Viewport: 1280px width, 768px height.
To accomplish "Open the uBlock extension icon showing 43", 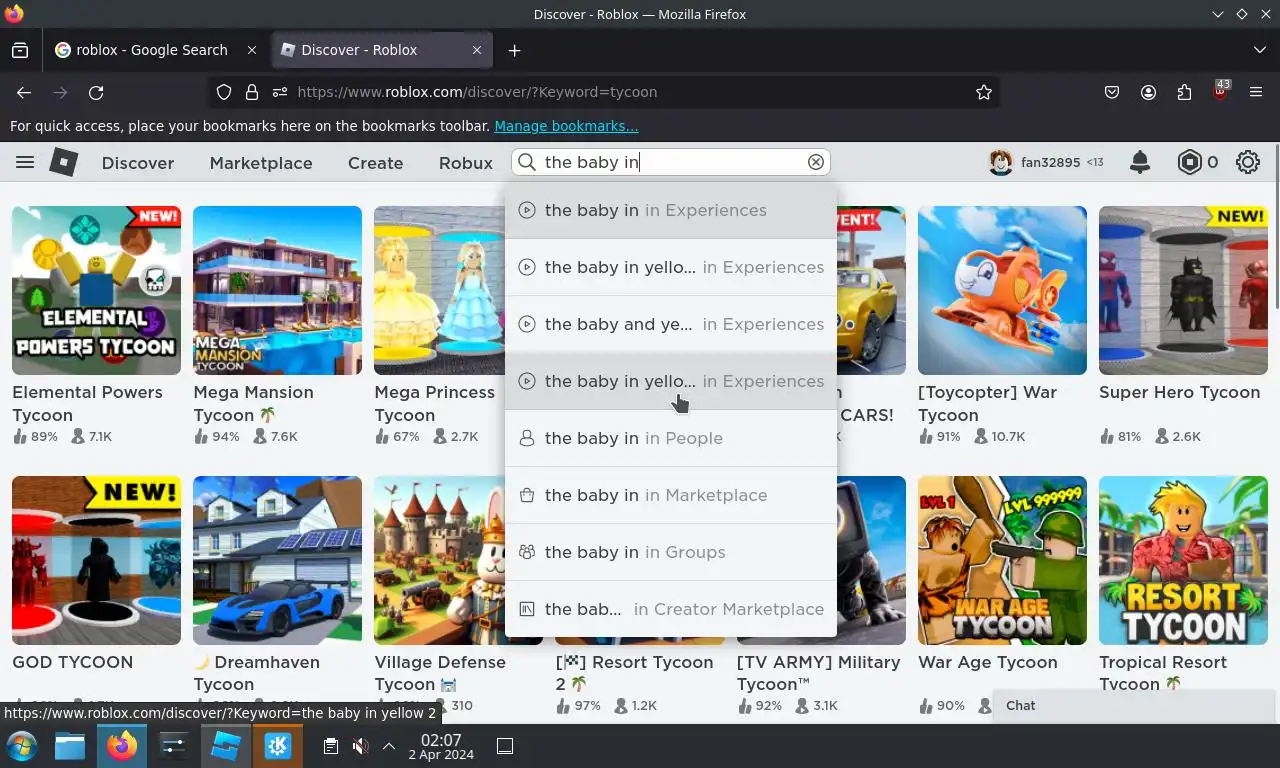I will tap(1220, 91).
